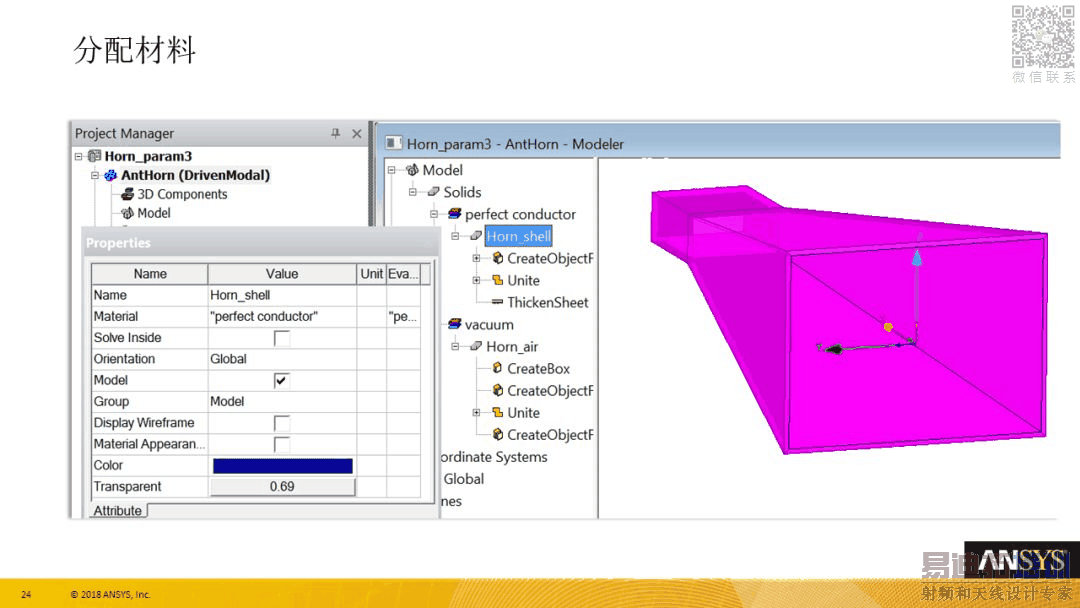Click the Value column header
Screen dimensions: 1080x608
(282, 274)
